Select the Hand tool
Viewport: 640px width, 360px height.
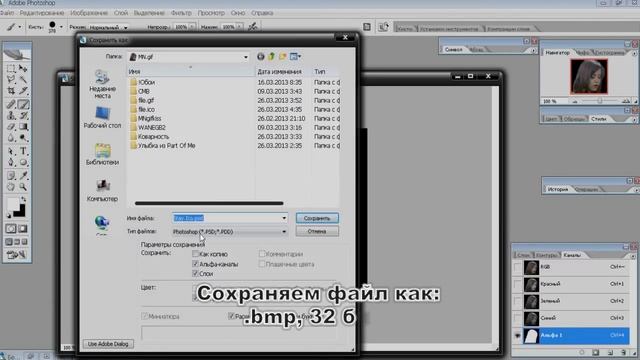pyautogui.click(x=11, y=187)
